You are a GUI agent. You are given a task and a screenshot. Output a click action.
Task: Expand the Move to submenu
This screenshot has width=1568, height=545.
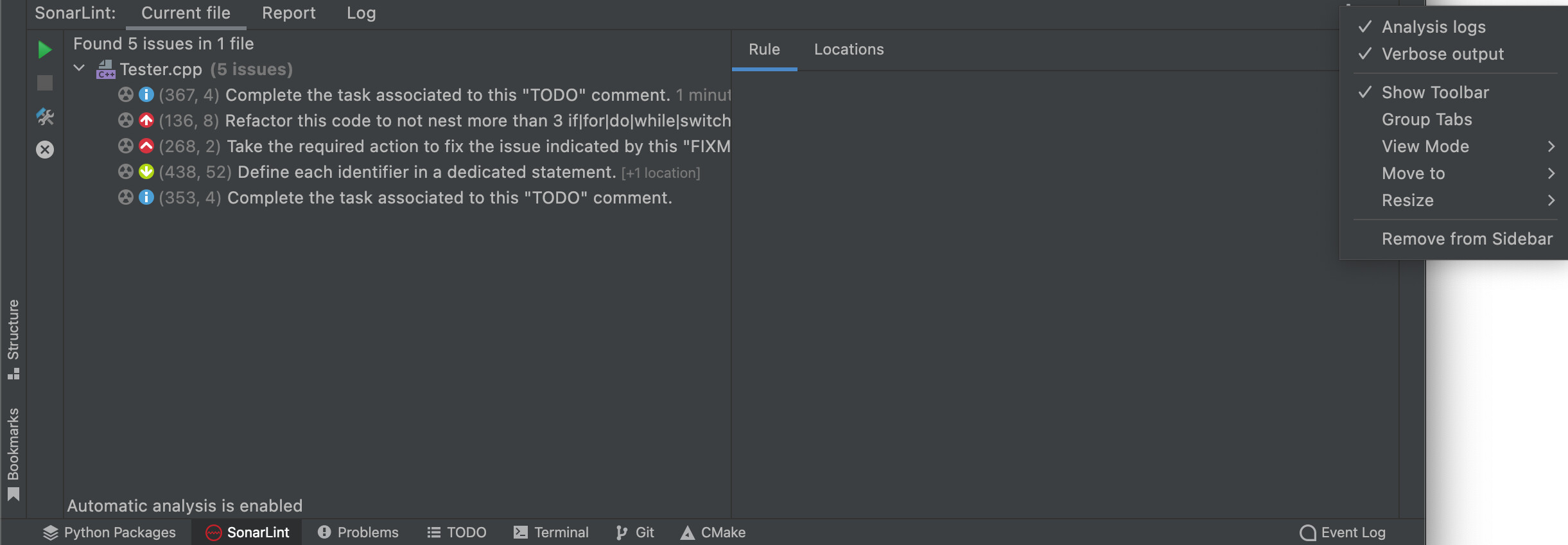tap(1453, 173)
